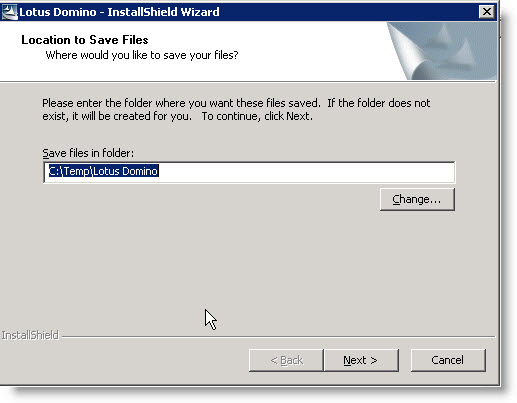
Task: Cancel the Lotus Domino installation
Action: pos(448,360)
